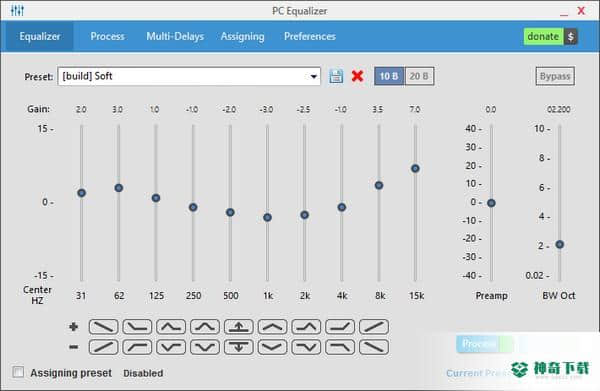
Task: Apply the minus-row low-shelf cut curve
Action: (x=137, y=347)
